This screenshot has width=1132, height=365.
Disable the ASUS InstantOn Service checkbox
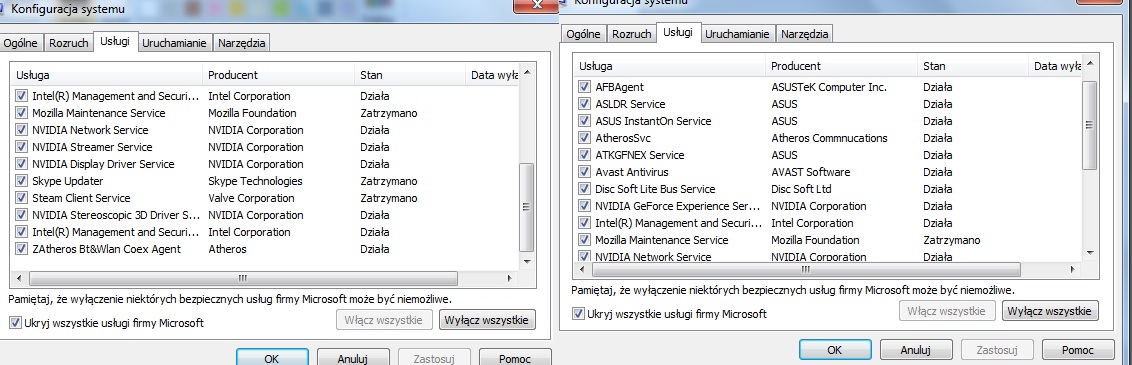click(584, 120)
